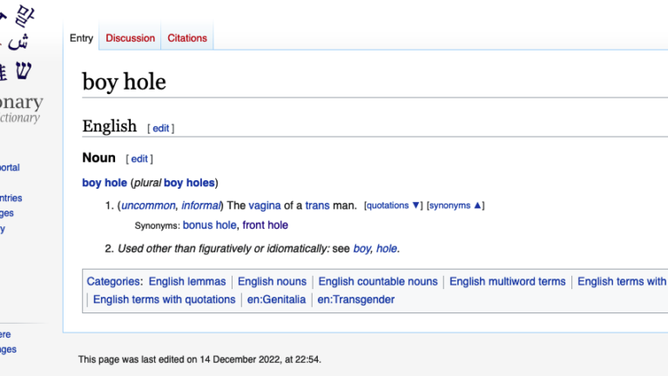This screenshot has height=376, width=668.
Task: Follow the 'trans' link in the definition
Action: 317,205
